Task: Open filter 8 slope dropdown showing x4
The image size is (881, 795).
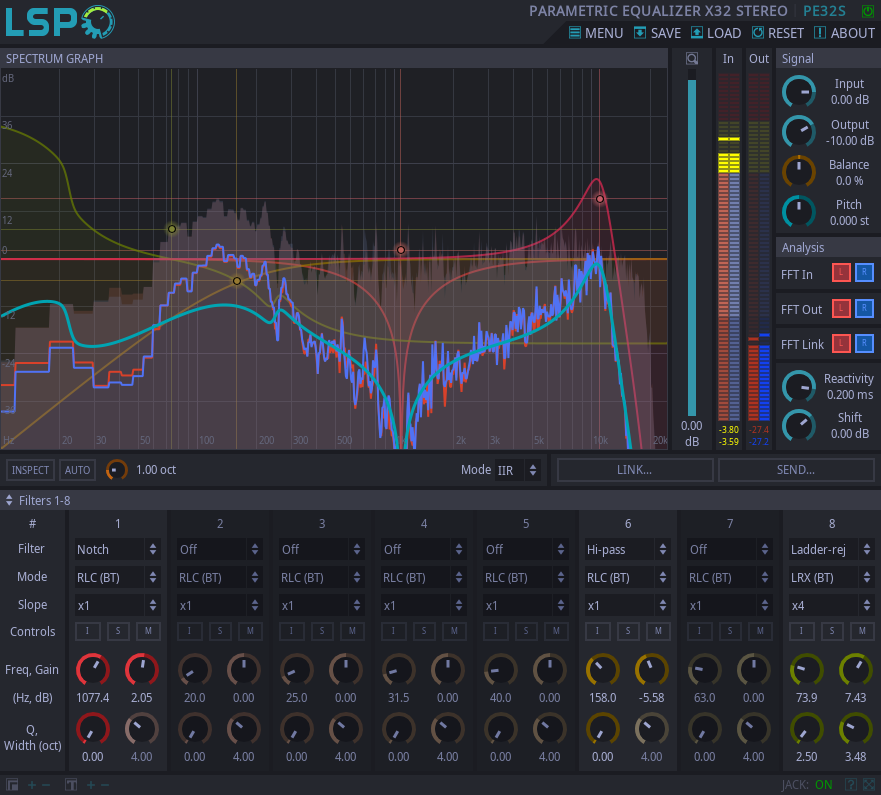Action: click(832, 606)
